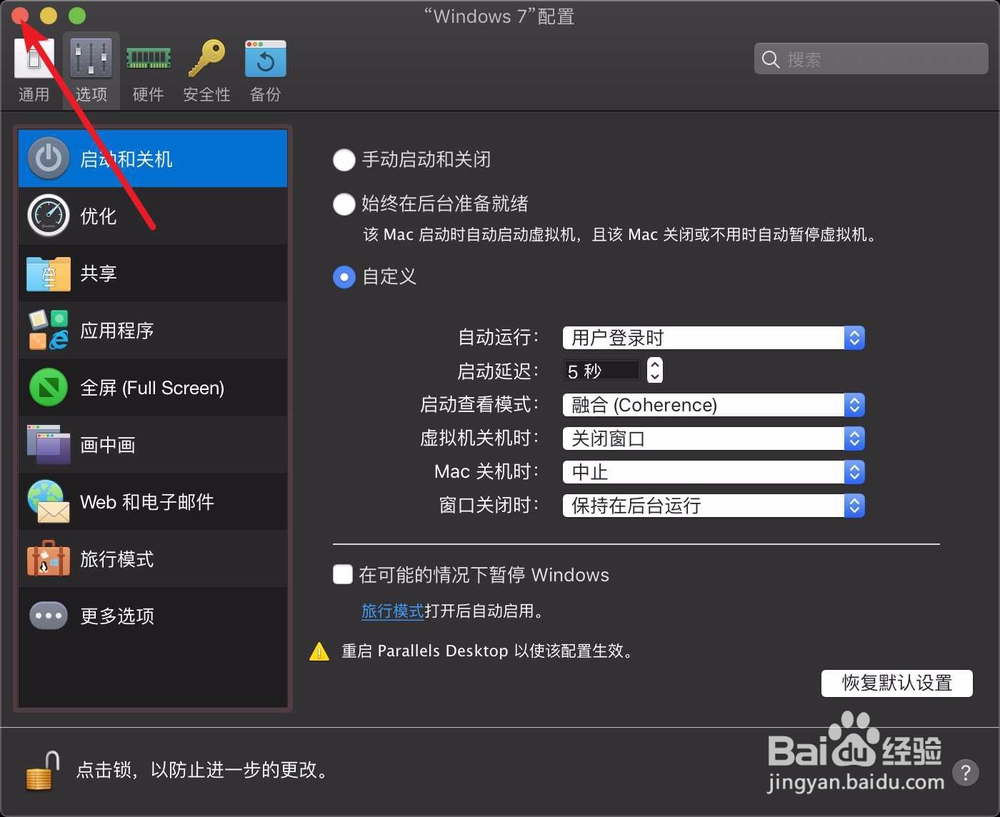Viewport: 1000px width, 817px height.
Task: Open the 旅行模式 travel mode item
Action: click(x=152, y=559)
